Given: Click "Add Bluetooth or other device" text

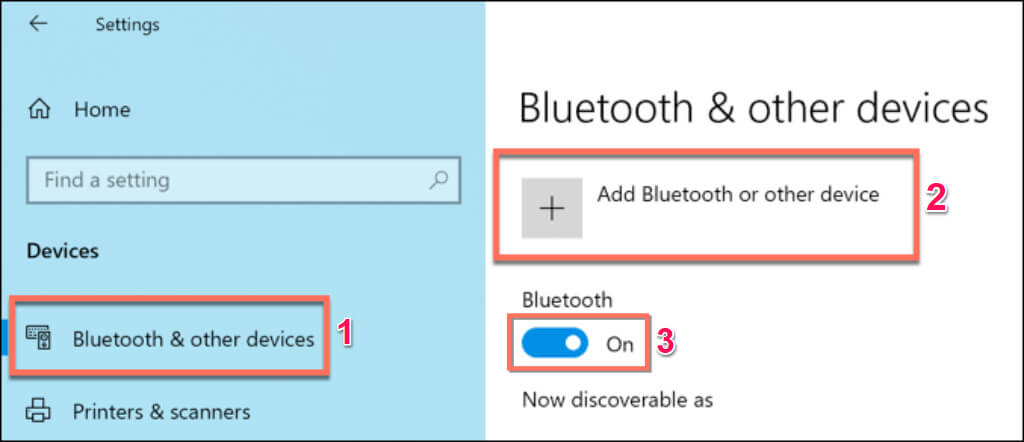Looking at the screenshot, I should 737,194.
